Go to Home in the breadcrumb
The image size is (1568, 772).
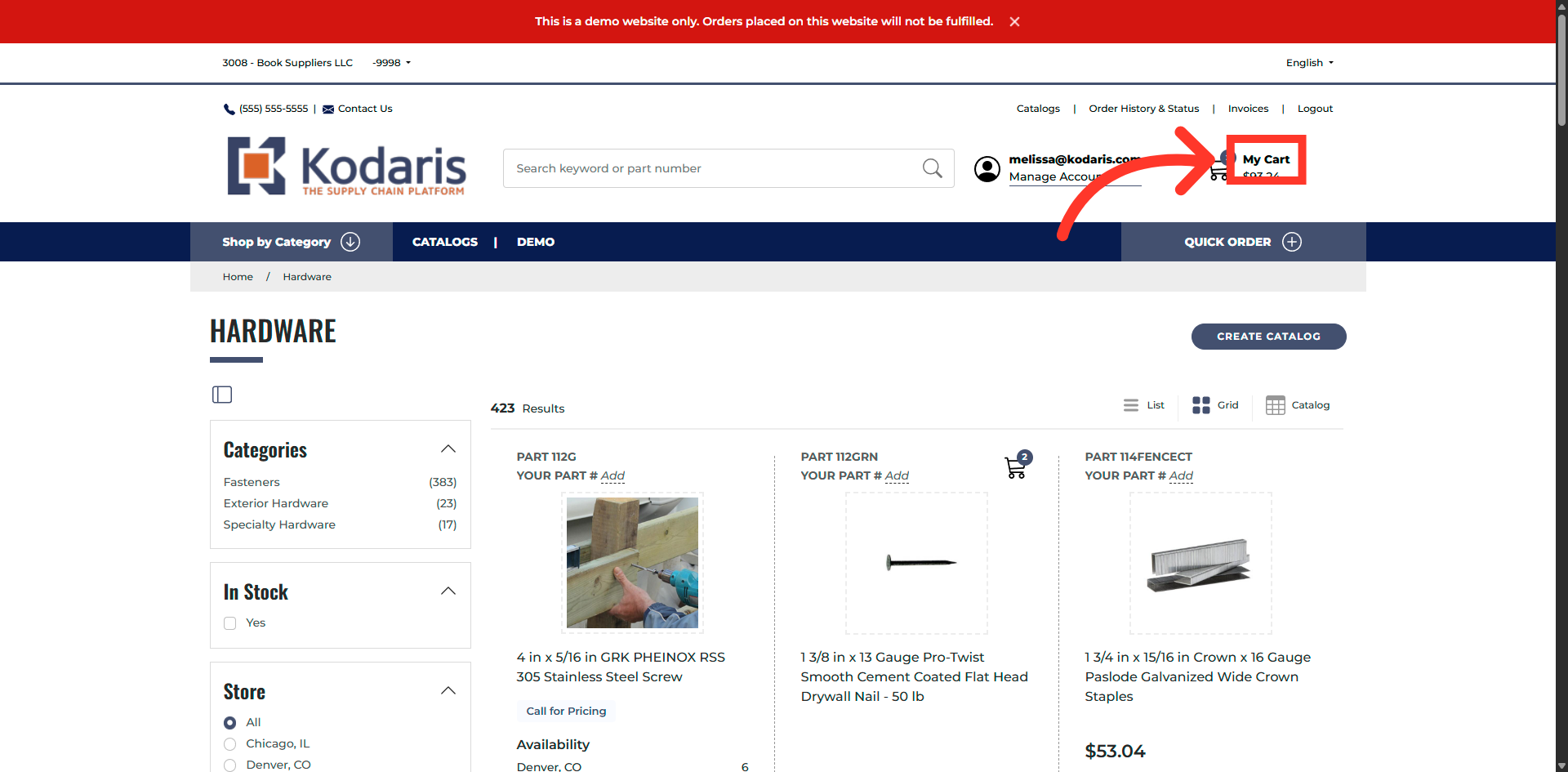click(238, 277)
